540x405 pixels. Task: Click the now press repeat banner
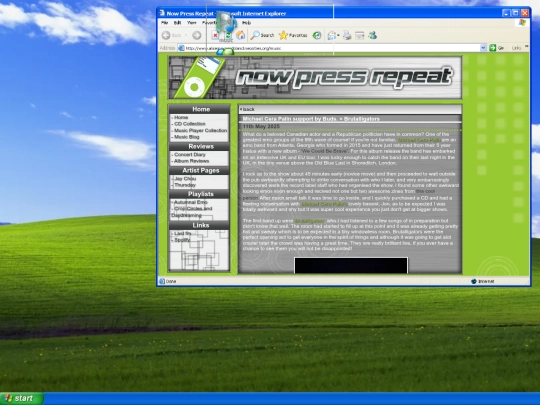pos(315,78)
